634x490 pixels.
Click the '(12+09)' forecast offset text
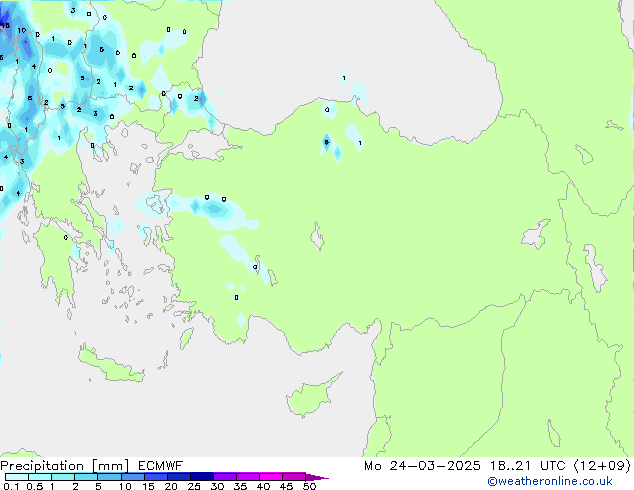602,466
